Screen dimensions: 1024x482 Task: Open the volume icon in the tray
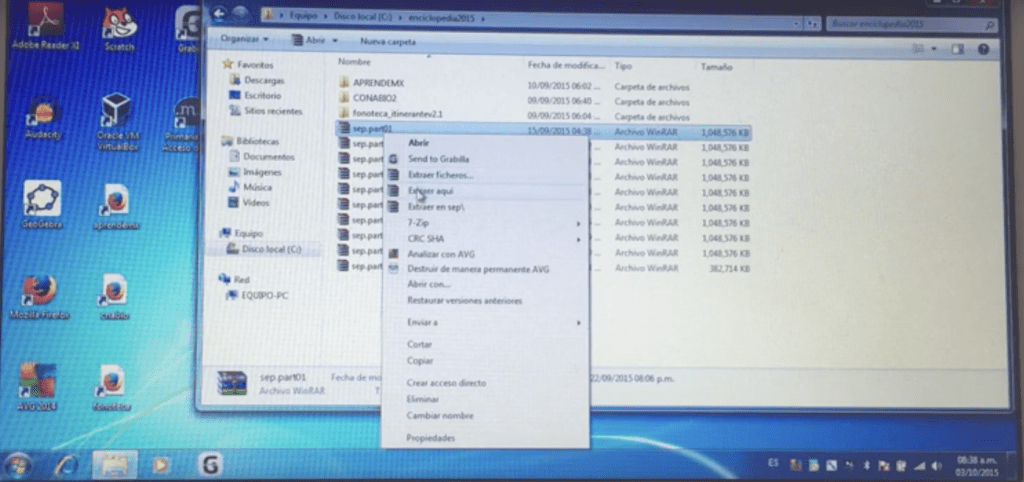pyautogui.click(x=937, y=466)
